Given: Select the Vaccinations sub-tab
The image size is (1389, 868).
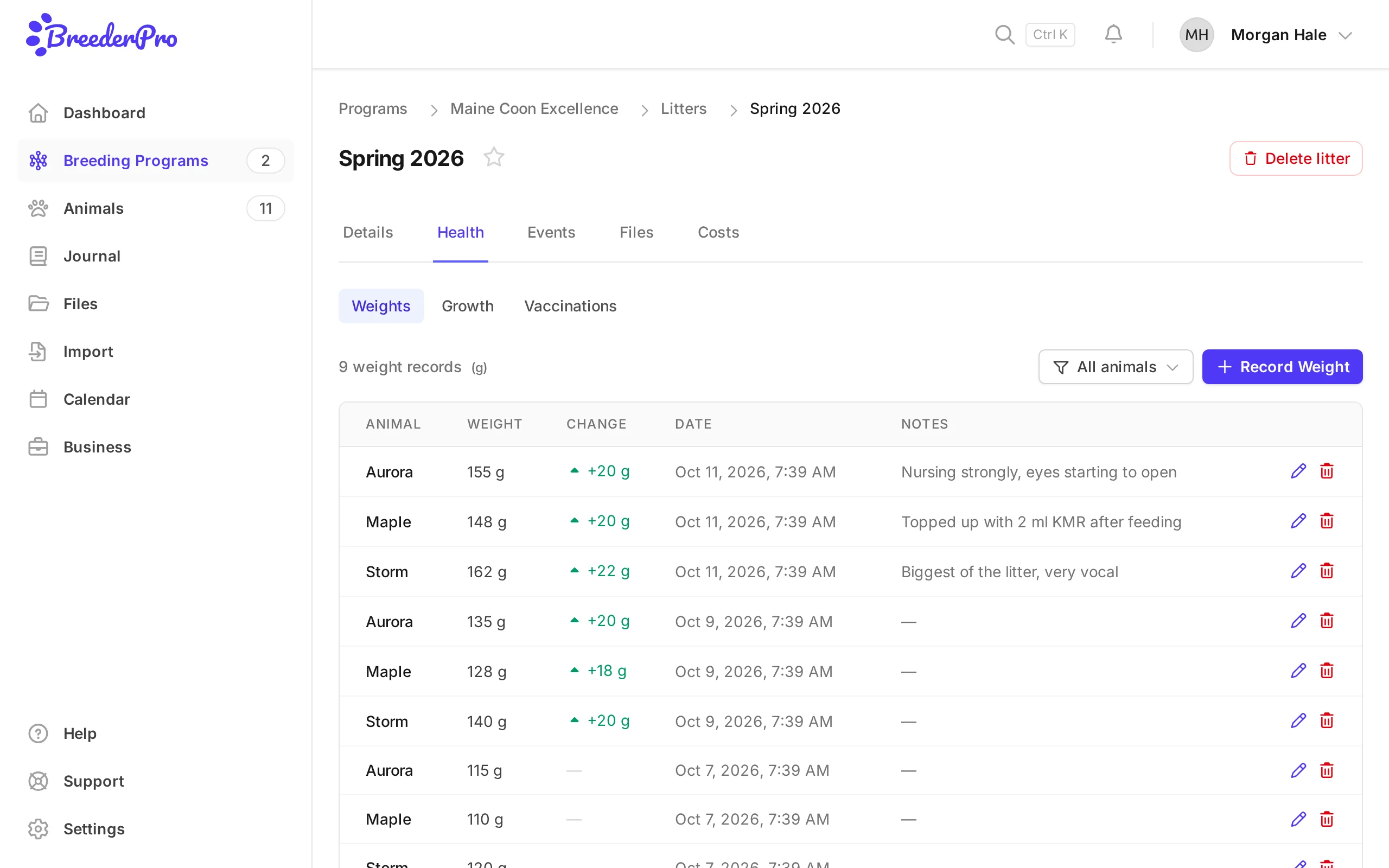Looking at the screenshot, I should click(x=570, y=306).
